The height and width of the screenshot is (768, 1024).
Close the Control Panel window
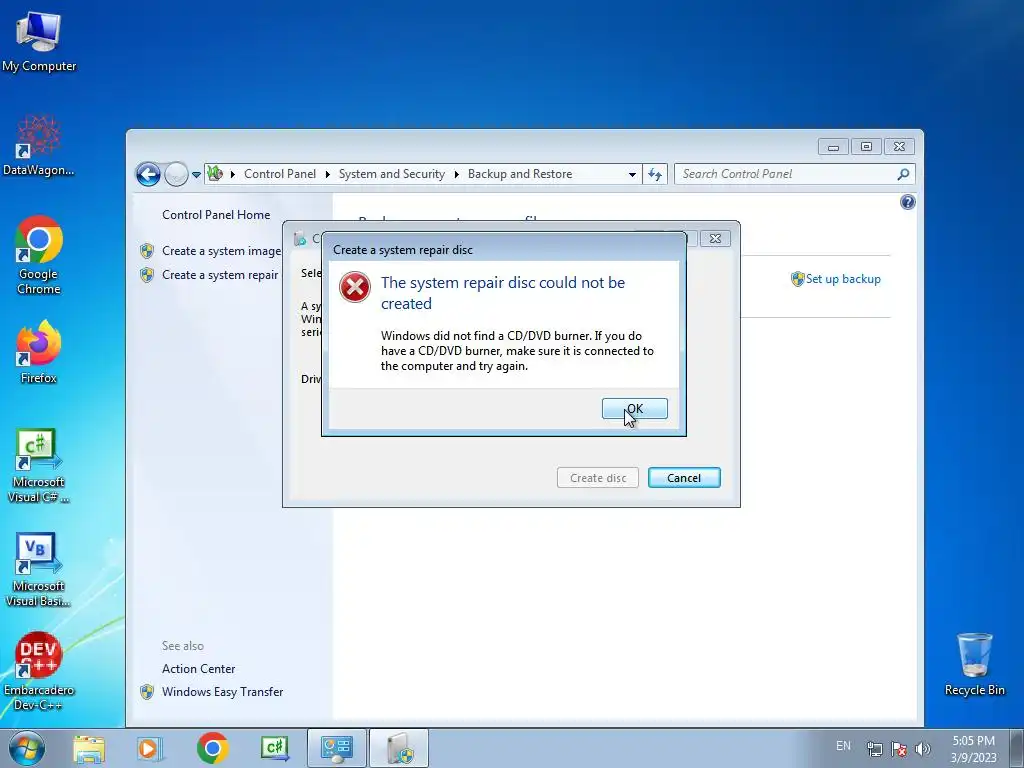coord(899,147)
